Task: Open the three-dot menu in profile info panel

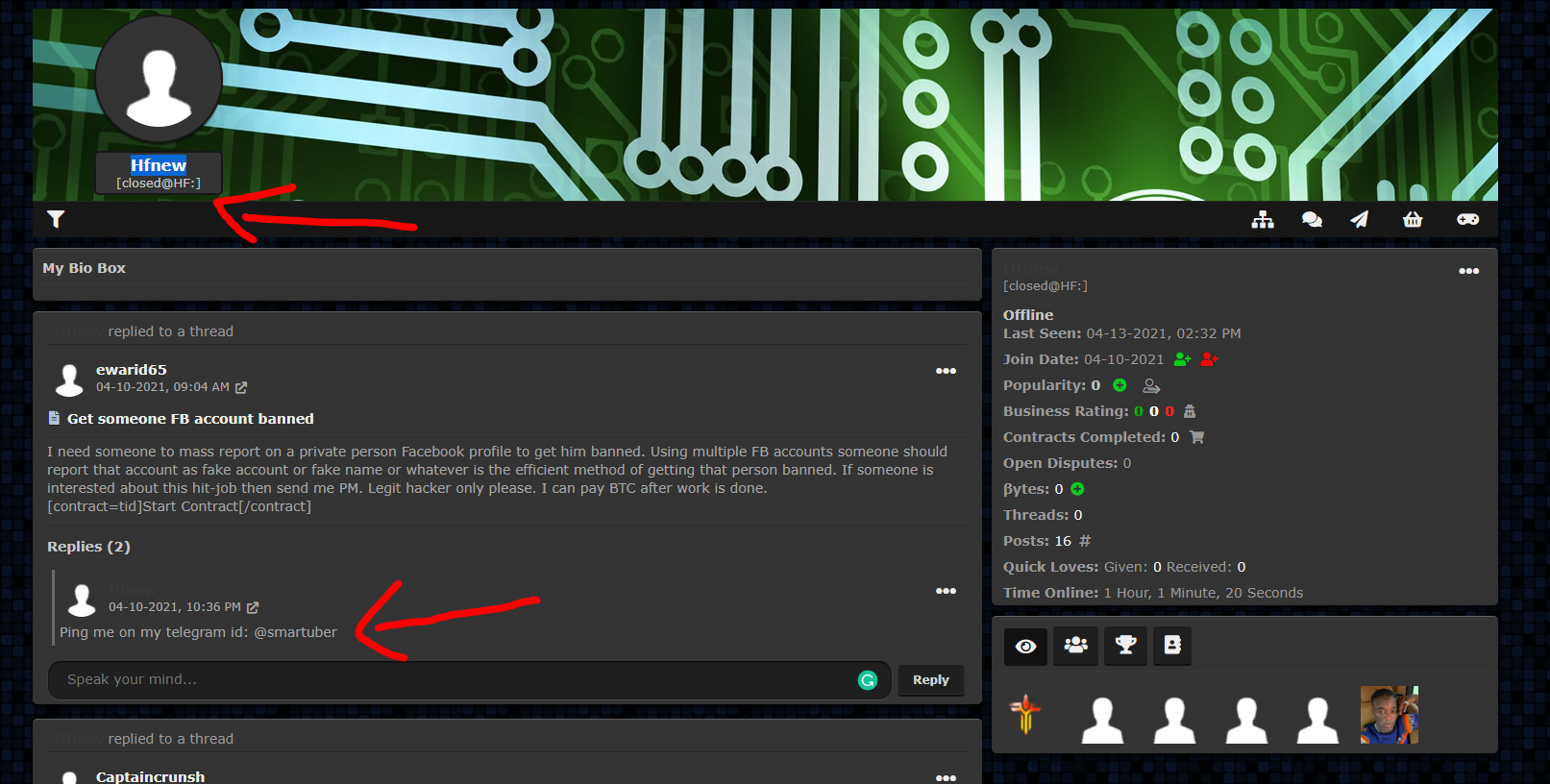Action: click(x=1469, y=271)
